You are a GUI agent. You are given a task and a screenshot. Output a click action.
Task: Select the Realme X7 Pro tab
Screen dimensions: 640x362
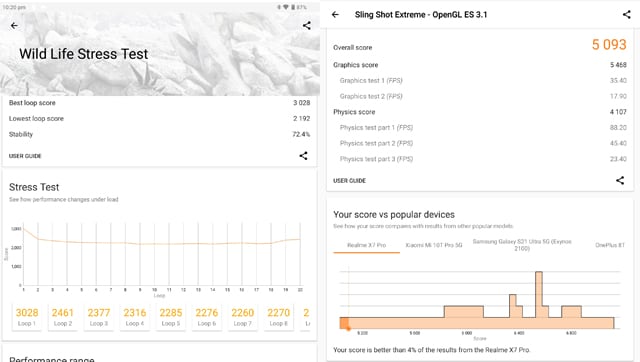(367, 245)
